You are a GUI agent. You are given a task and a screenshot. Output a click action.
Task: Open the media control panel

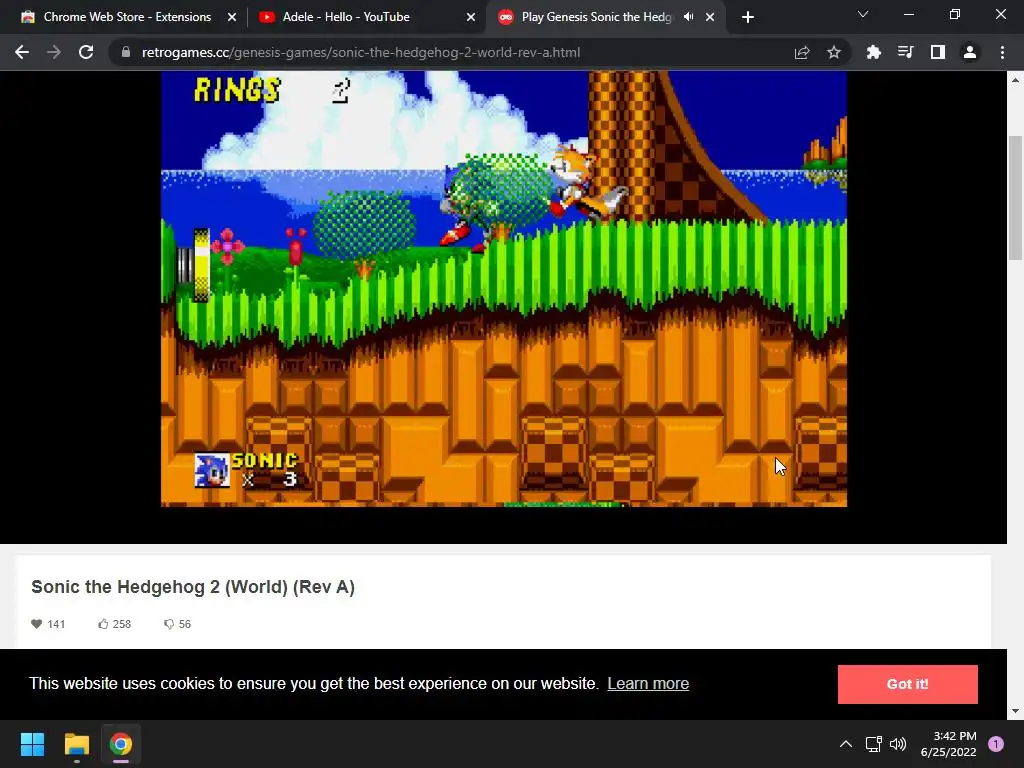tap(905, 52)
